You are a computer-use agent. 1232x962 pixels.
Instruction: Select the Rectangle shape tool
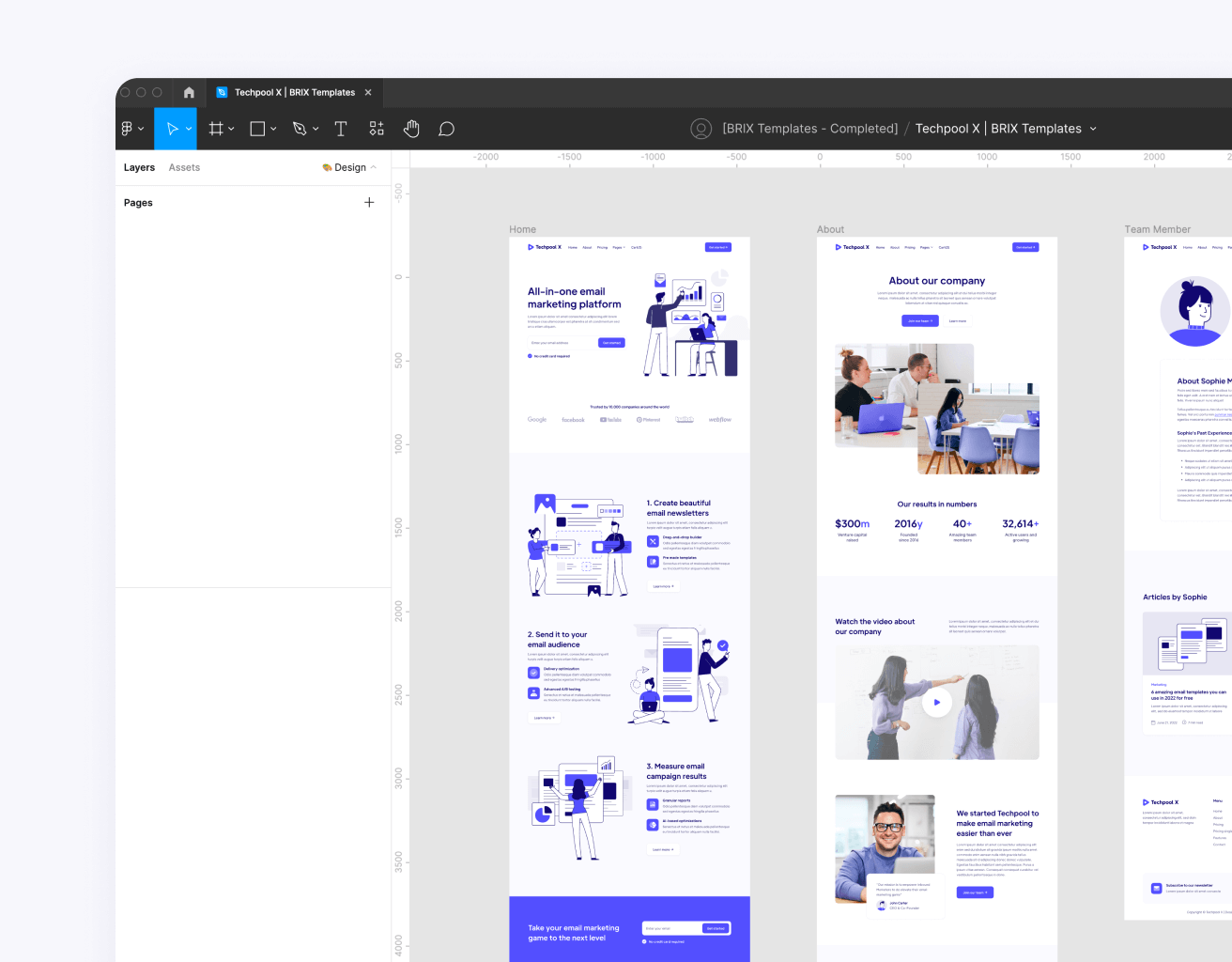pos(257,129)
